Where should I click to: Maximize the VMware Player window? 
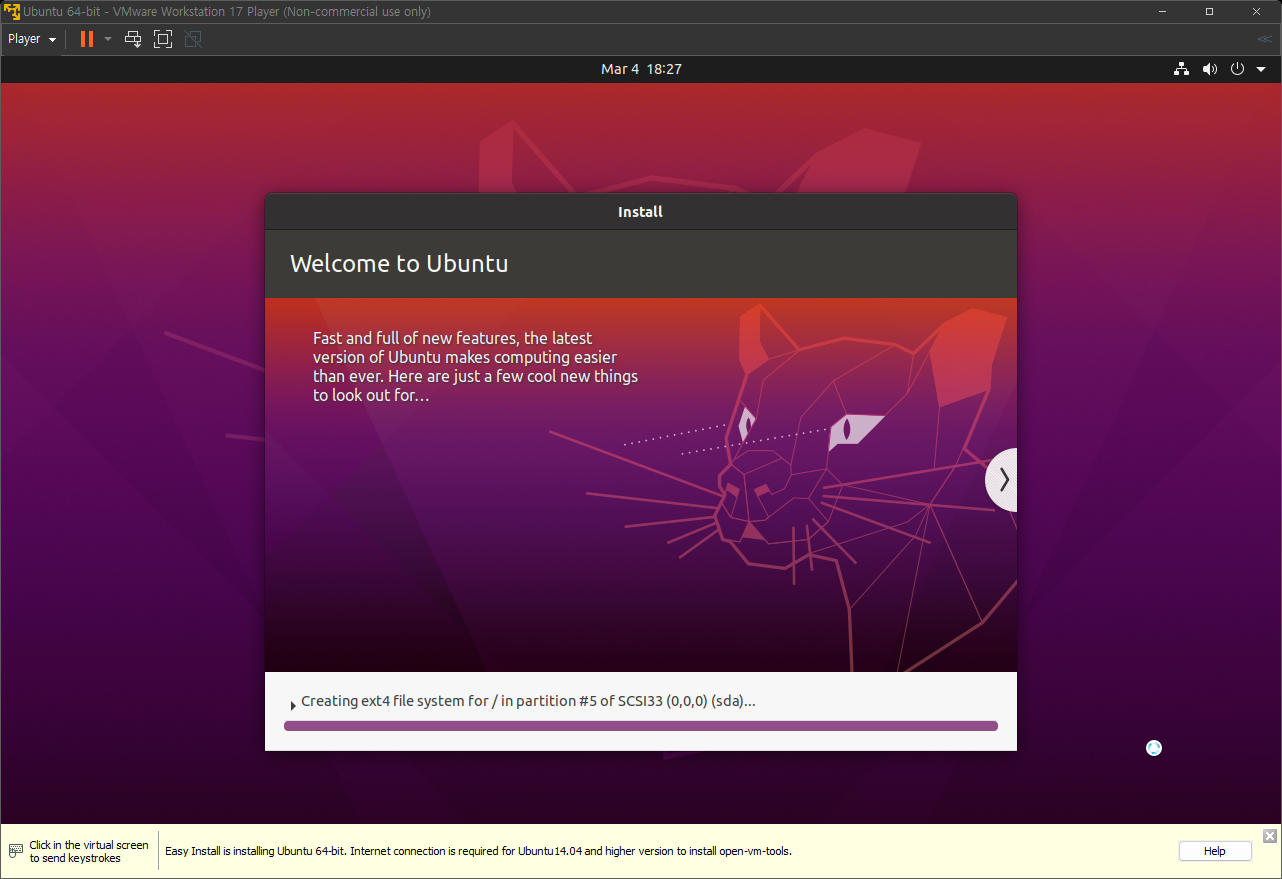(x=1209, y=12)
